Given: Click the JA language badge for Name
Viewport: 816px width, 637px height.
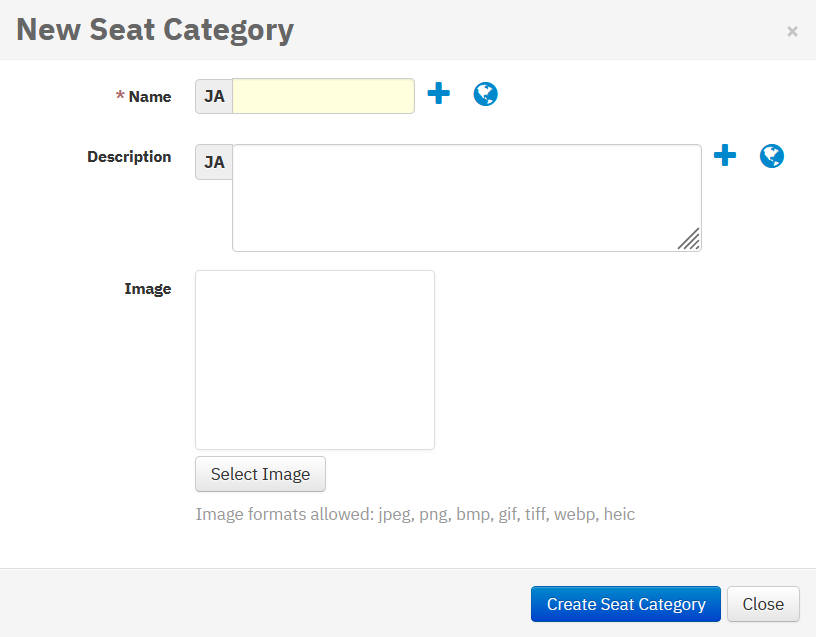Looking at the screenshot, I should (x=214, y=96).
